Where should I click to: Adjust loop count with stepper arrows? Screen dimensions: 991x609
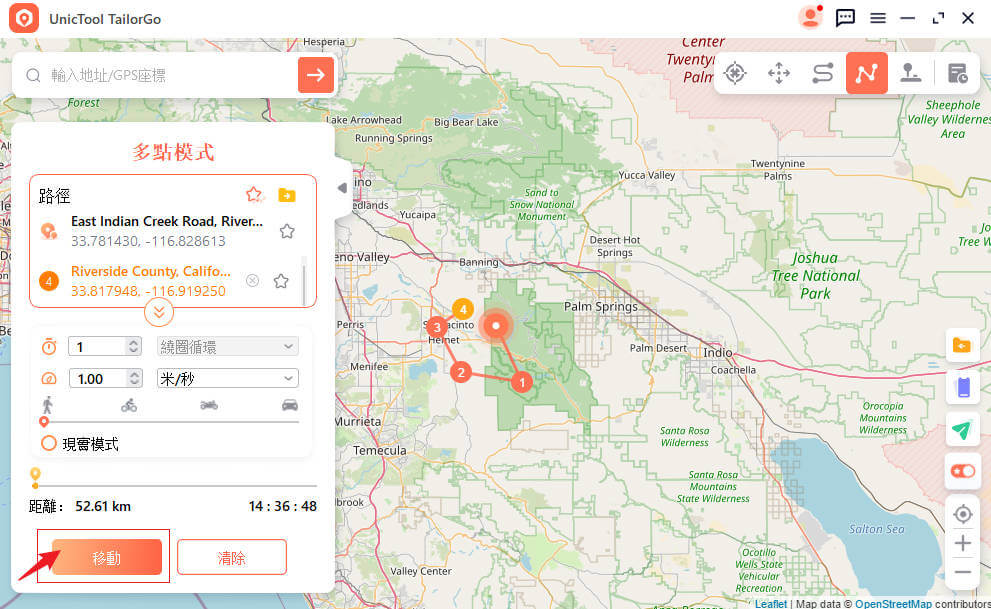coord(133,346)
